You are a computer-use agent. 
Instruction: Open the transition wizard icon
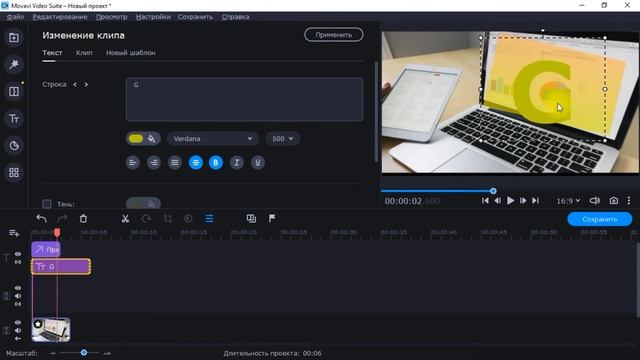click(x=251, y=219)
